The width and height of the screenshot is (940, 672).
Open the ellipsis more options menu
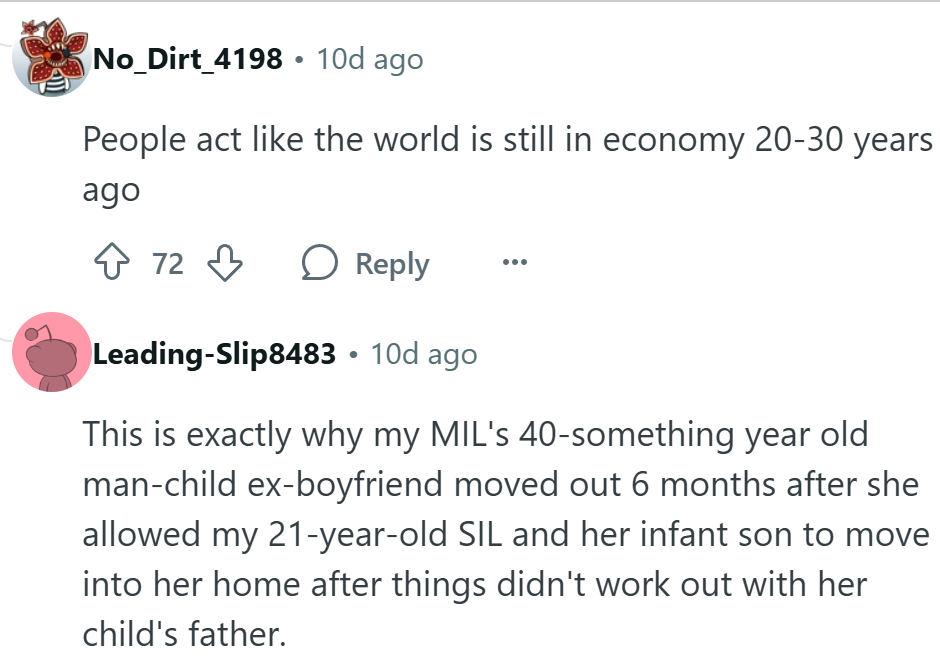point(514,264)
